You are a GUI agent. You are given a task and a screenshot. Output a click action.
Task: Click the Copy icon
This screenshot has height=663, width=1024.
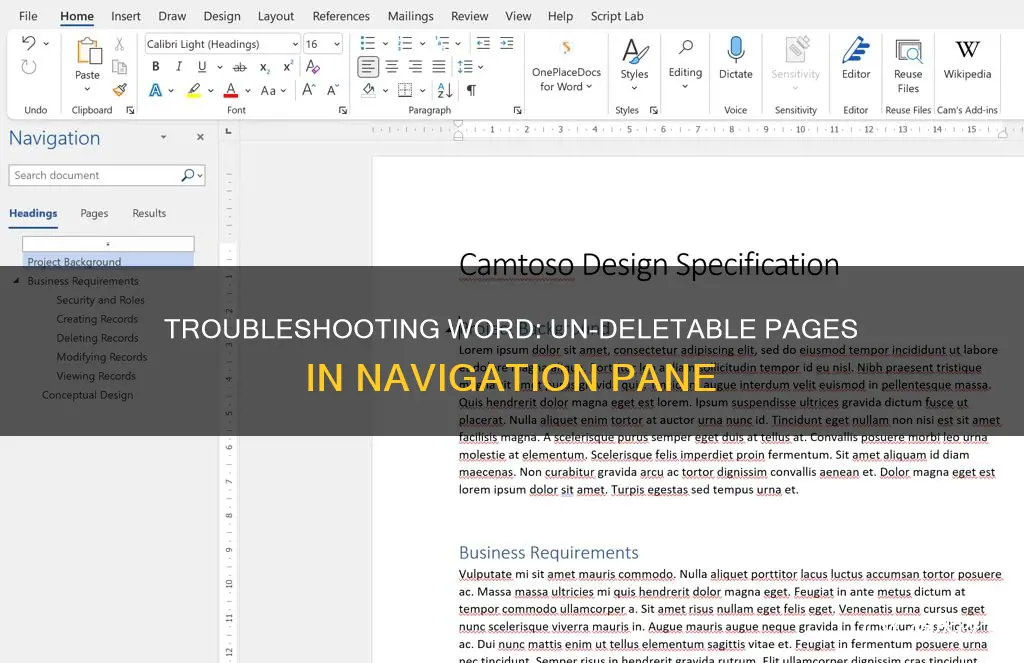click(120, 67)
